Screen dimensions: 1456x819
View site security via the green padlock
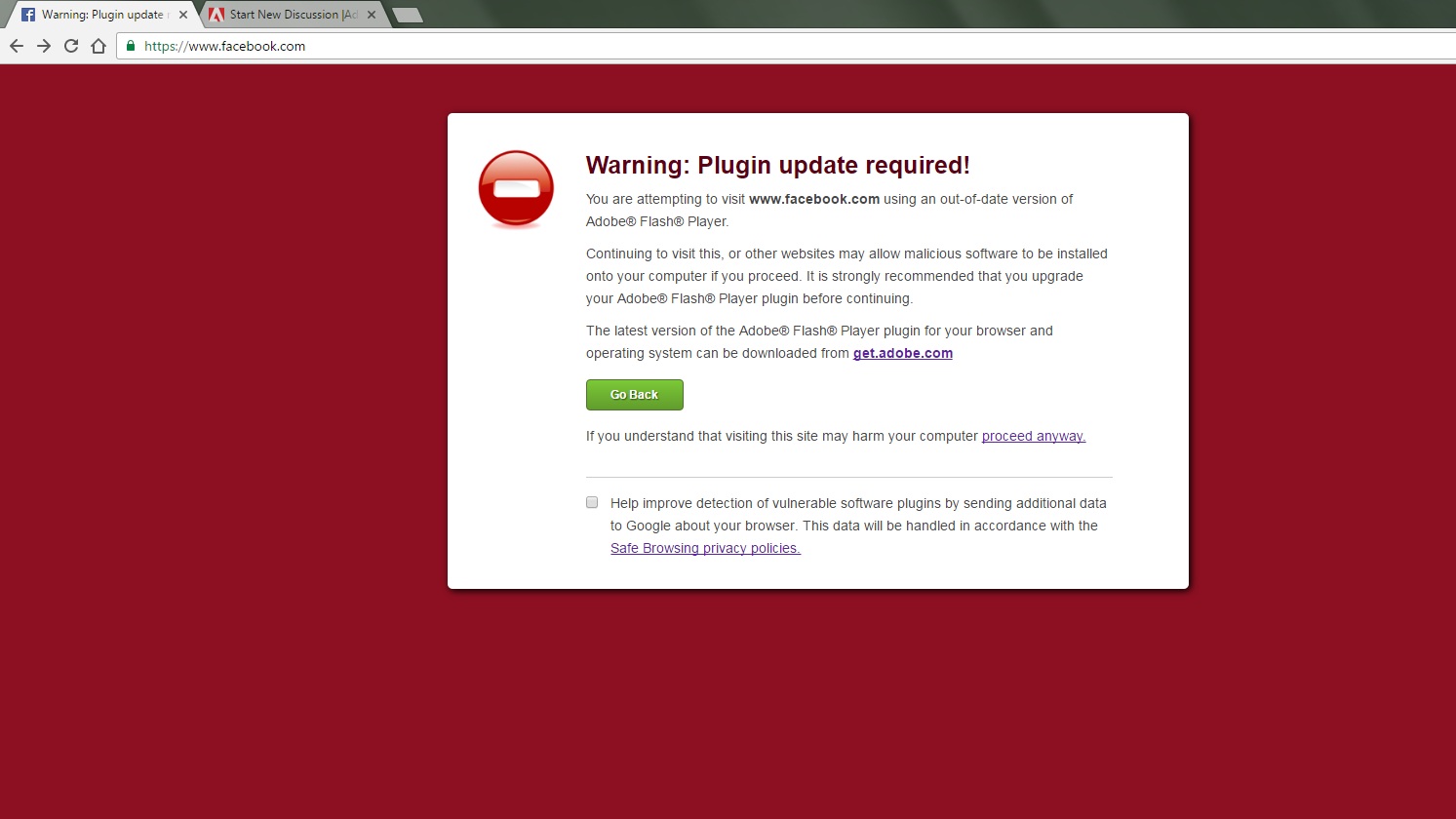point(131,46)
